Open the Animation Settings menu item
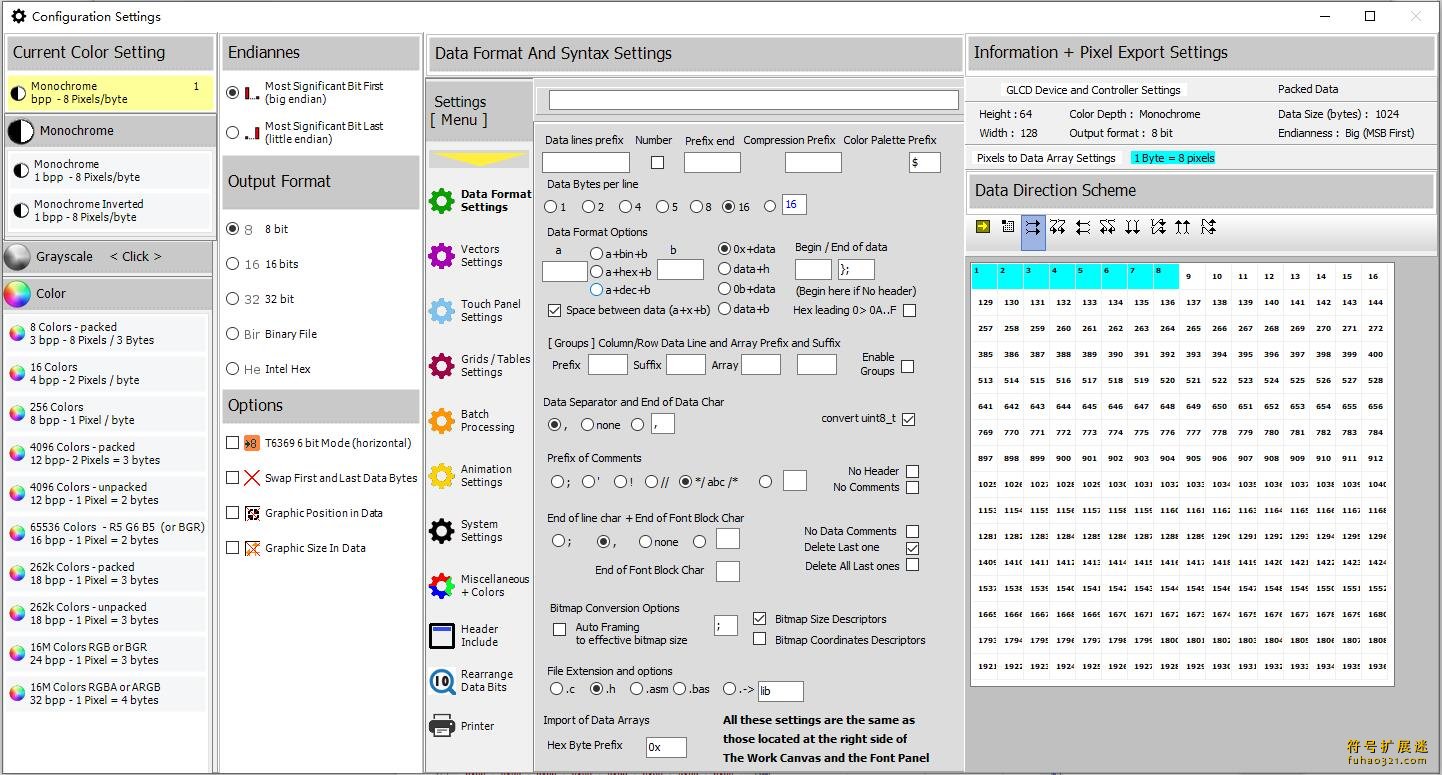The width and height of the screenshot is (1442, 775). [x=441, y=476]
